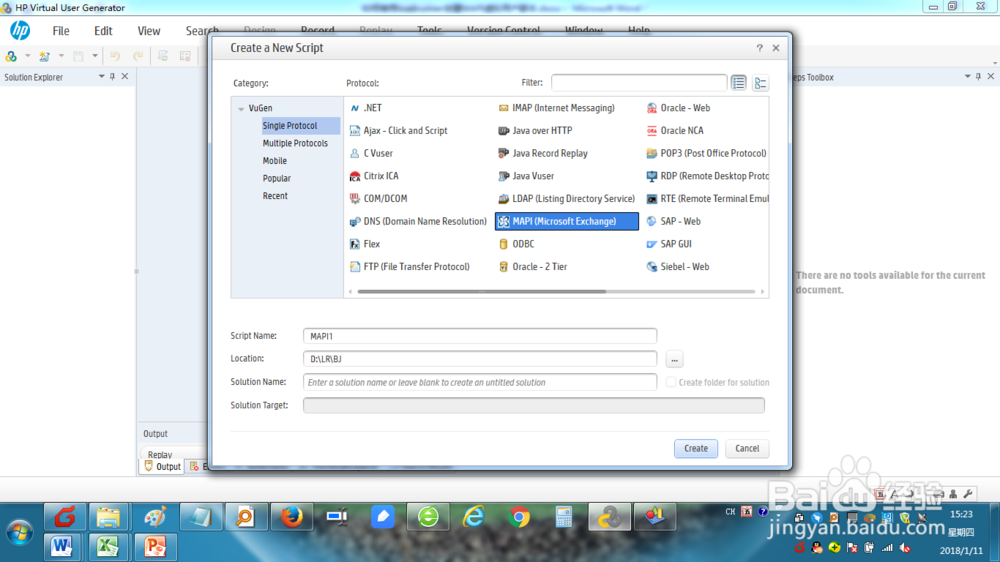1000x562 pixels.
Task: Pick FTP (File Transfer Protocol)
Action: 409,267
